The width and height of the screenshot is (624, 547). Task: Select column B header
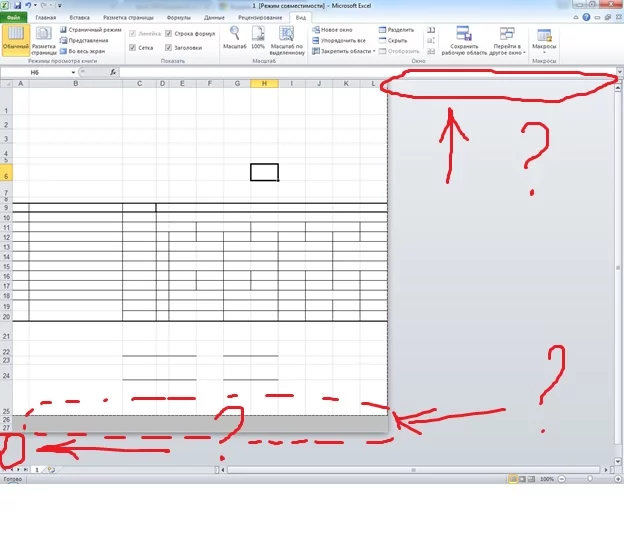pyautogui.click(x=76, y=84)
